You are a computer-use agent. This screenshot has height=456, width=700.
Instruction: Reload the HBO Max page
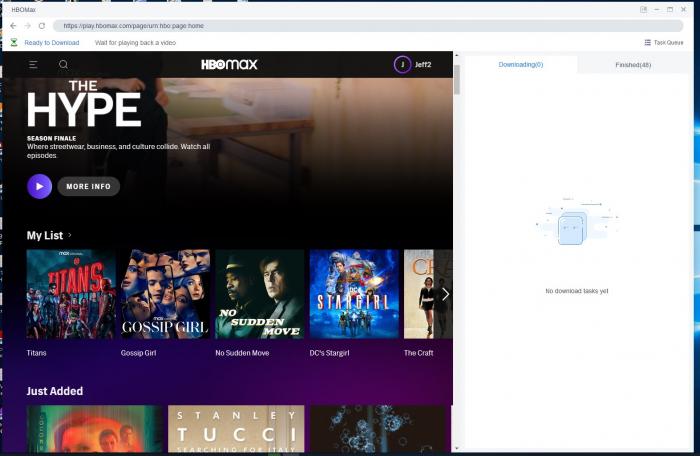42,26
